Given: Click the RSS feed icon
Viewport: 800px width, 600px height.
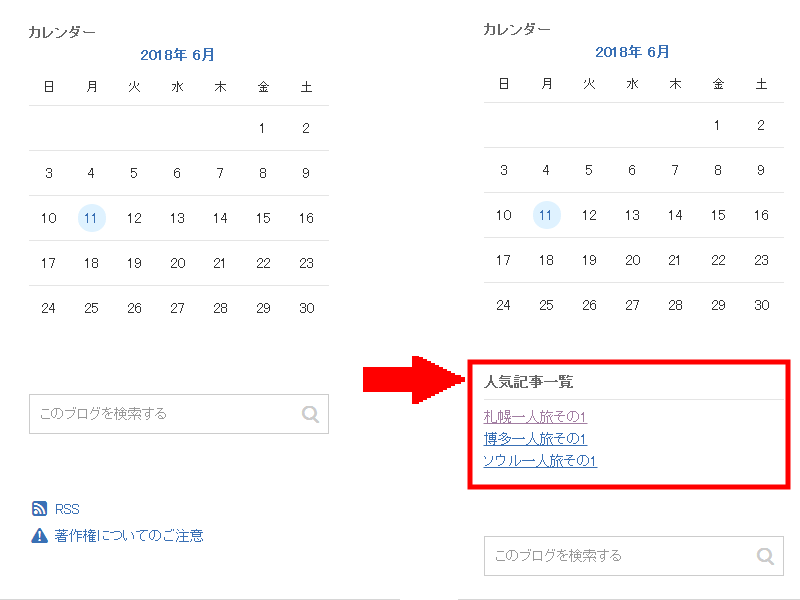Looking at the screenshot, I should click(39, 509).
